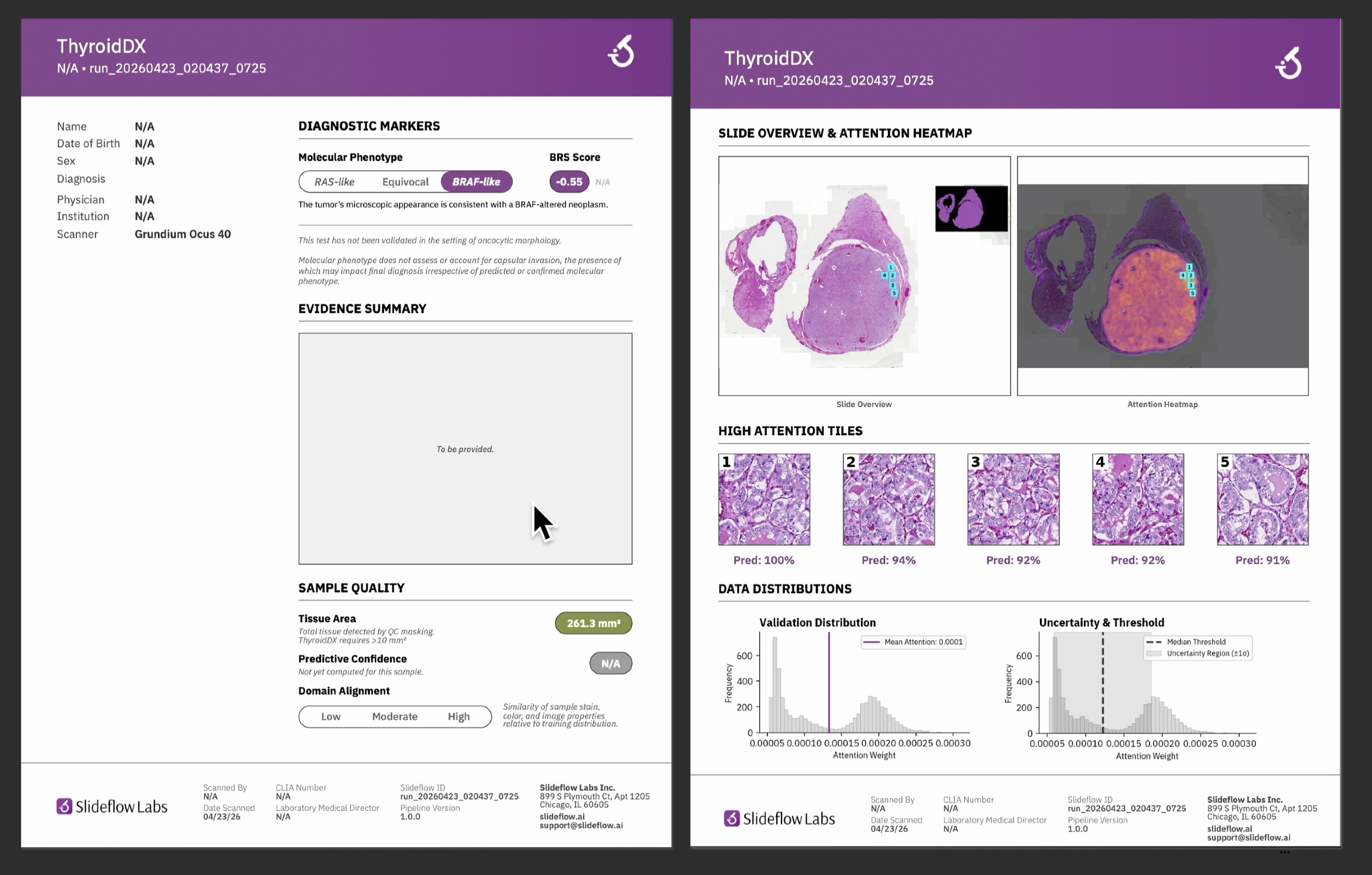
Task: Select the RAS-like phenotype segment
Action: [334, 182]
